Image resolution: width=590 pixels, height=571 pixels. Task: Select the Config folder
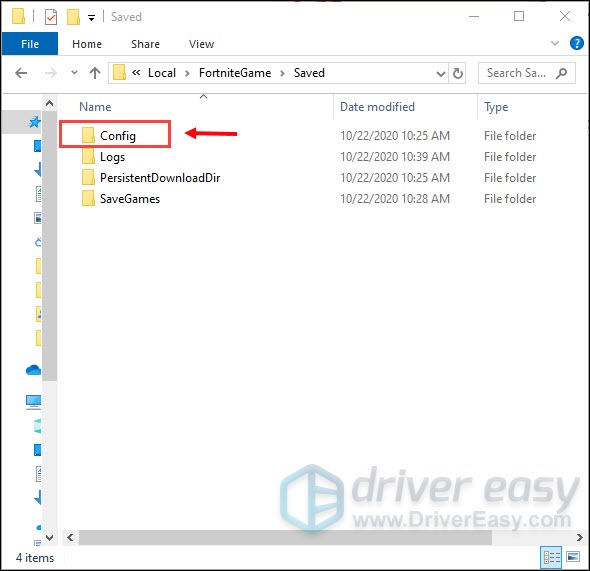point(118,136)
